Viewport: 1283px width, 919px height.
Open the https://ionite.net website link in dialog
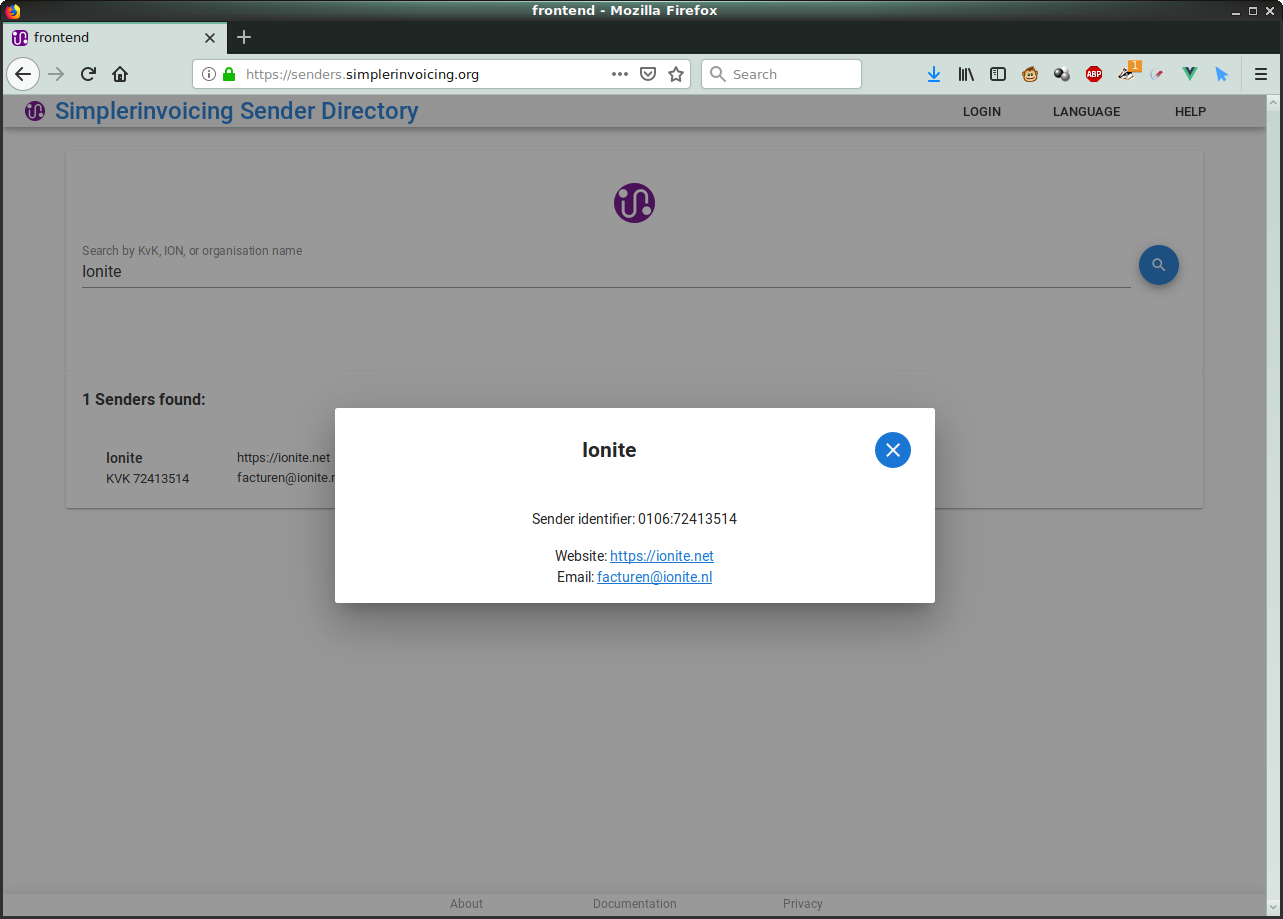[x=662, y=556]
